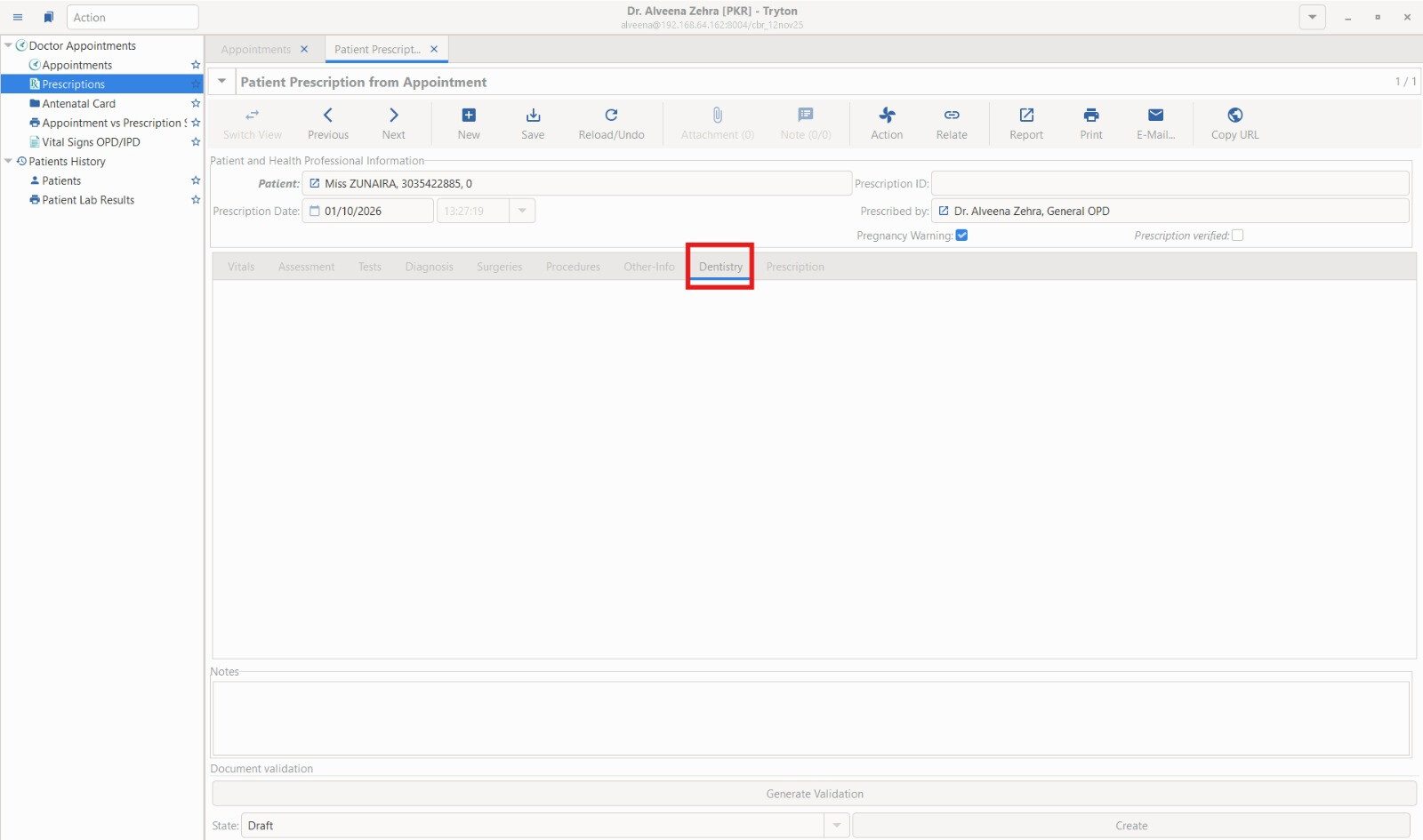Image resolution: width=1423 pixels, height=840 pixels.
Task: Collapse the Doctor Appointments tree node
Action: [x=8, y=45]
